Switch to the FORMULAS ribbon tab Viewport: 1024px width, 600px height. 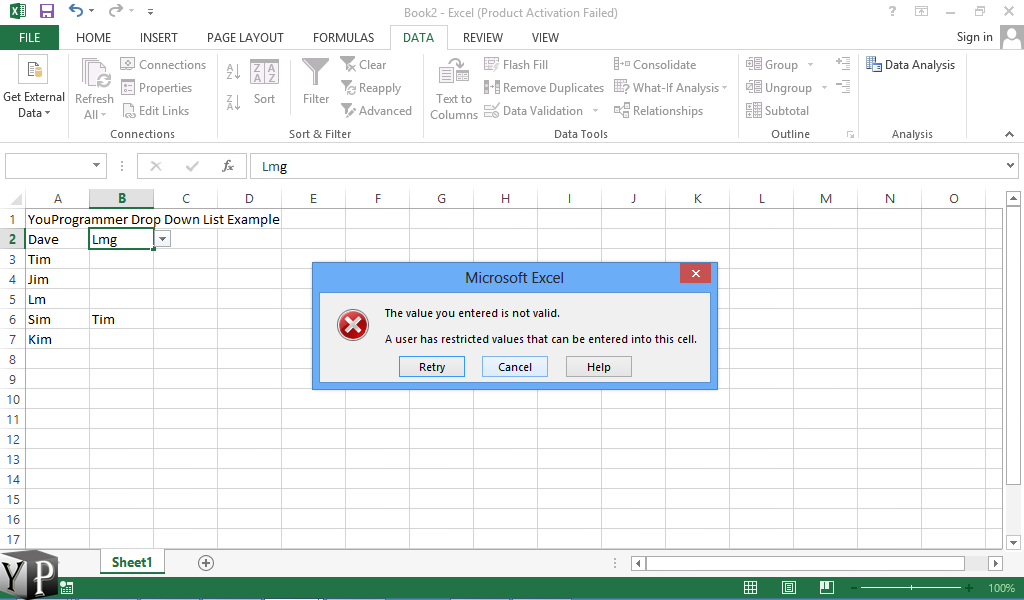pyautogui.click(x=343, y=37)
